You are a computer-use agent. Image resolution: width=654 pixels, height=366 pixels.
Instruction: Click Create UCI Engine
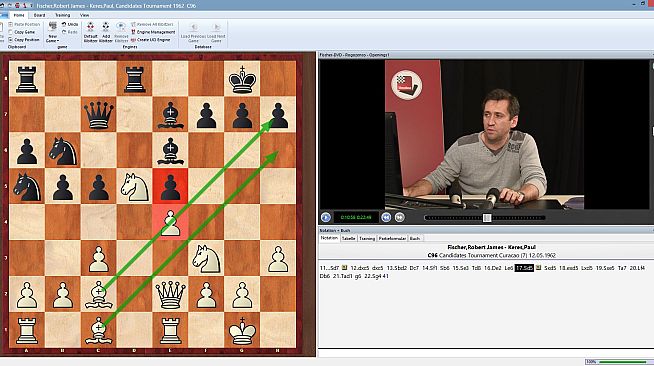pos(151,40)
